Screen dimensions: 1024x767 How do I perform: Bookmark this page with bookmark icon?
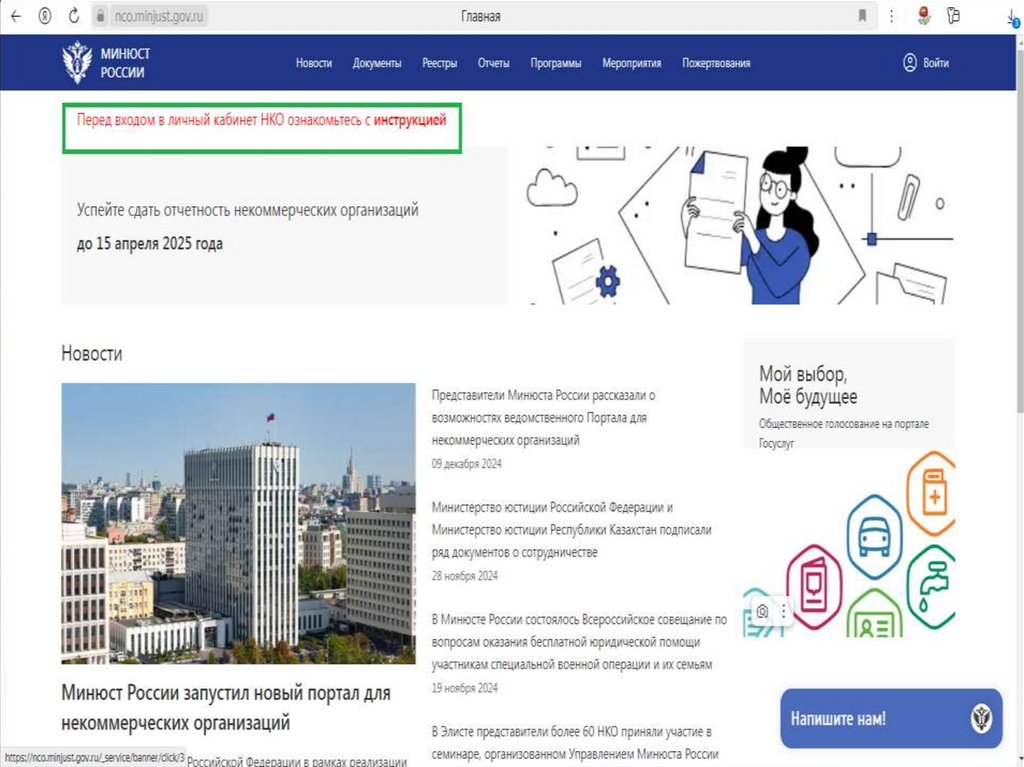click(862, 16)
